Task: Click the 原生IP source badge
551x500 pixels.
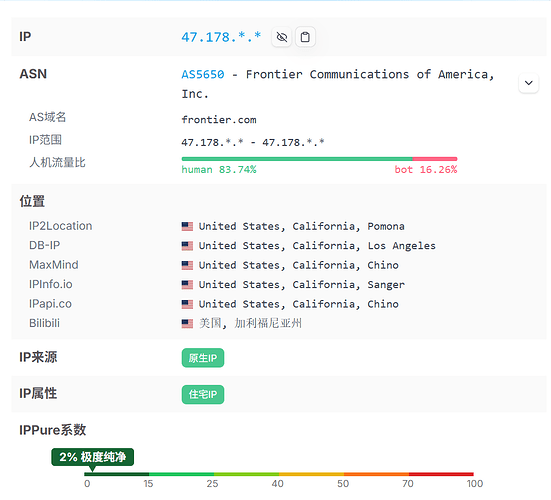Action: pyautogui.click(x=203, y=358)
